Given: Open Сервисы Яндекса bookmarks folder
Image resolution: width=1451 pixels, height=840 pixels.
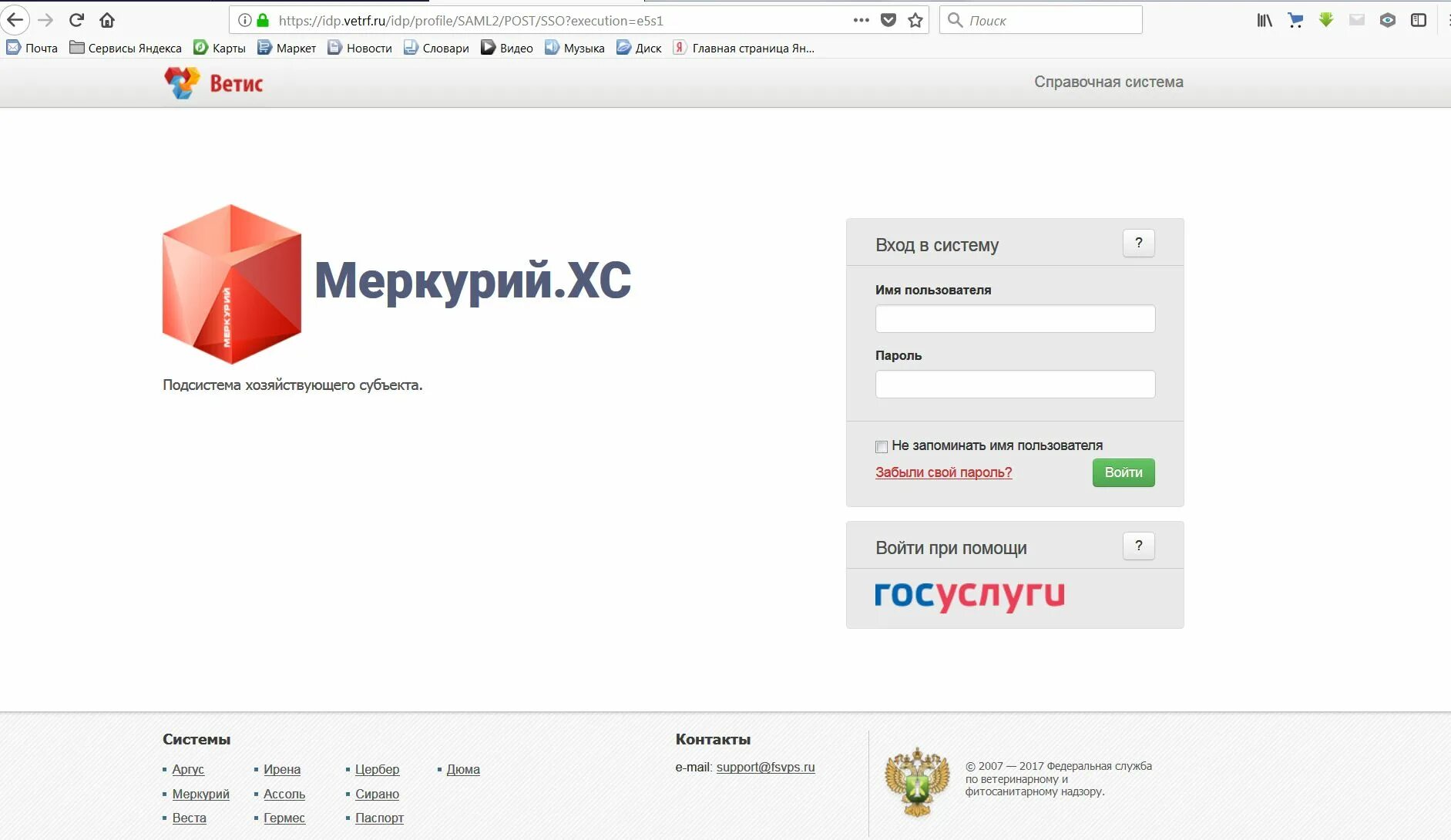Looking at the screenshot, I should click(x=126, y=48).
